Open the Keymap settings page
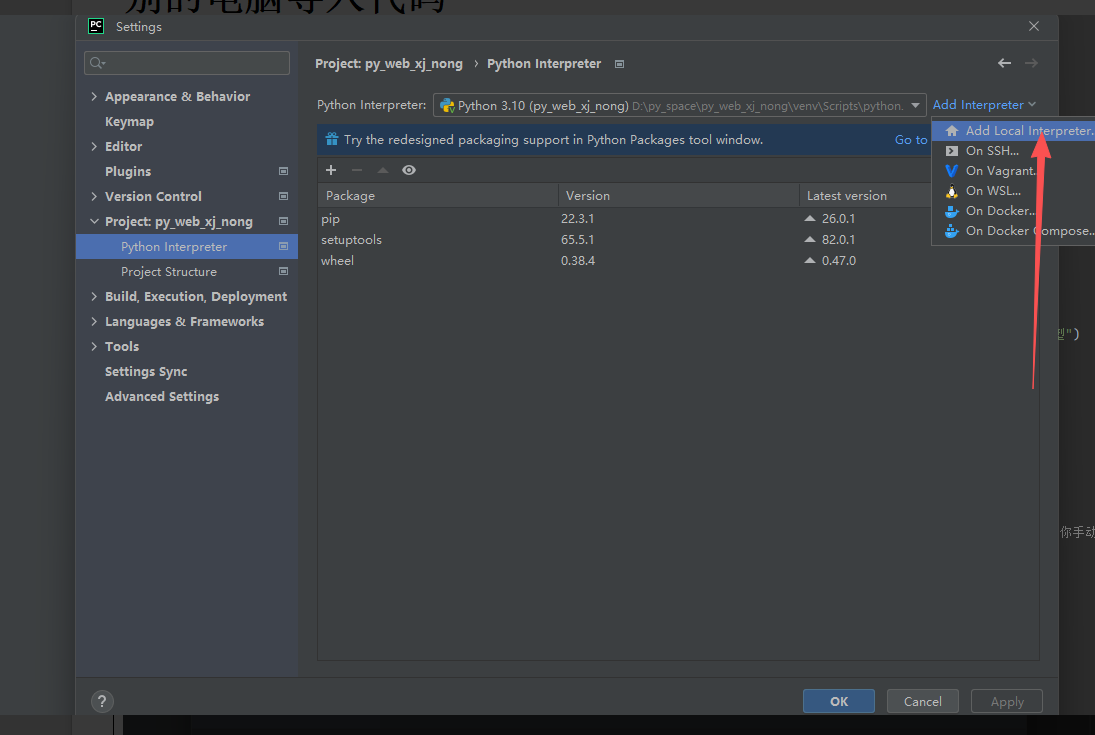This screenshot has width=1095, height=735. click(x=129, y=122)
